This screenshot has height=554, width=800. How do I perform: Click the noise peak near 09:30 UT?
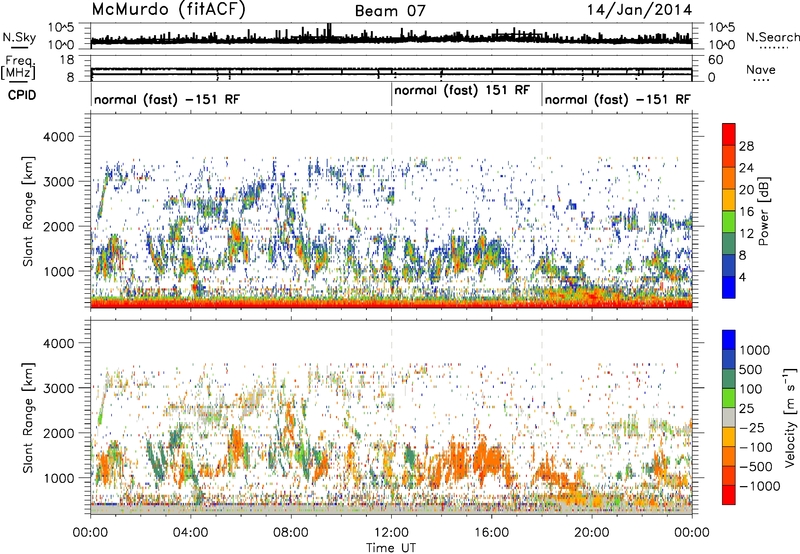[329, 31]
